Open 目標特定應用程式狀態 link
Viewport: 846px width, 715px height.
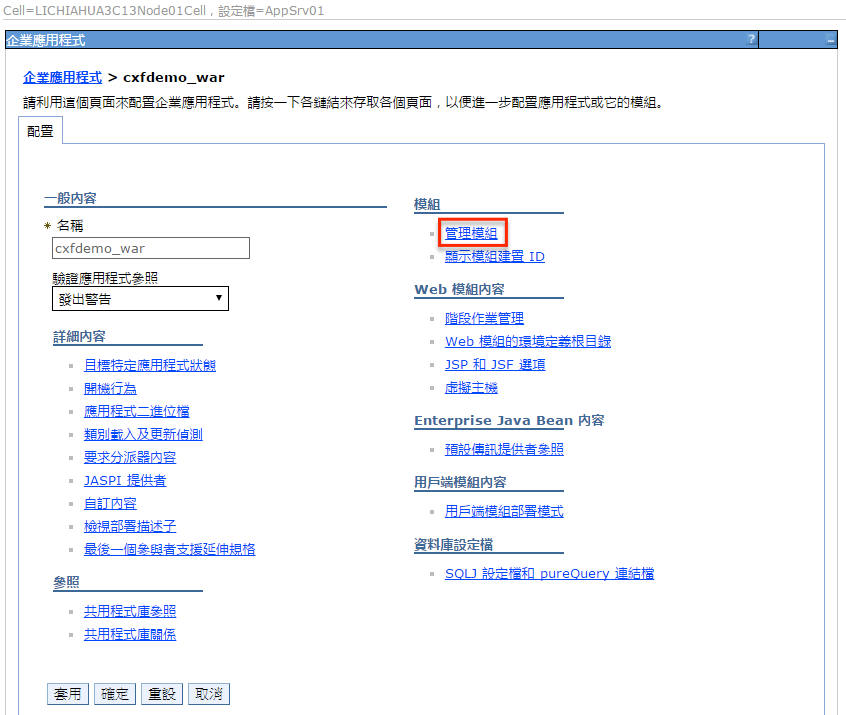(149, 365)
